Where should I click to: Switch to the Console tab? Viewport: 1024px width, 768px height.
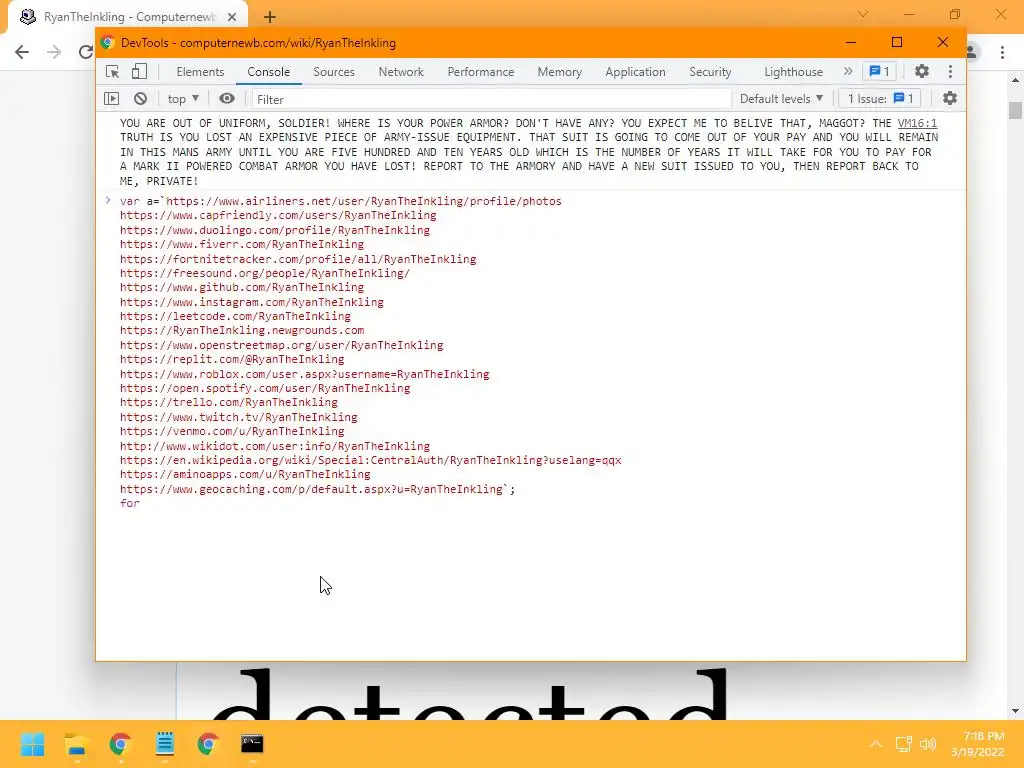(268, 72)
